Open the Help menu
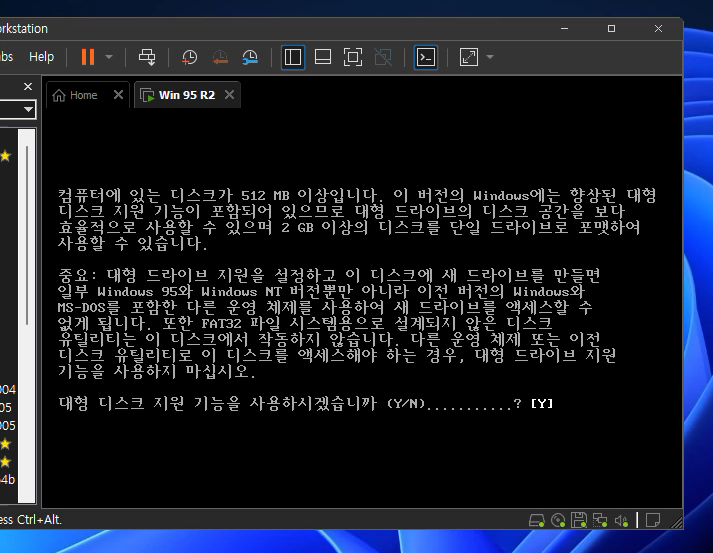Screen dimensions: 713x553 pyautogui.click(x=41, y=57)
